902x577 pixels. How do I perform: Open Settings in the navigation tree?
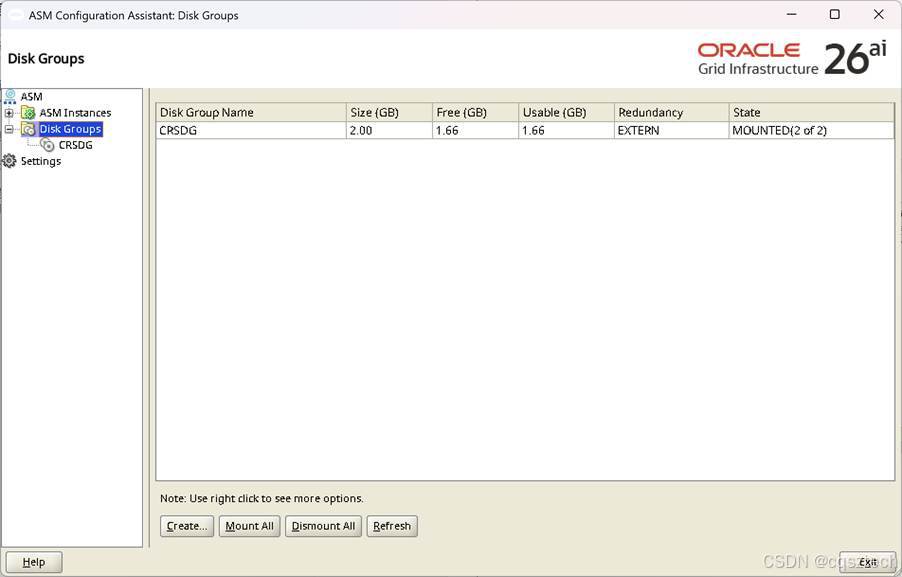click(41, 161)
